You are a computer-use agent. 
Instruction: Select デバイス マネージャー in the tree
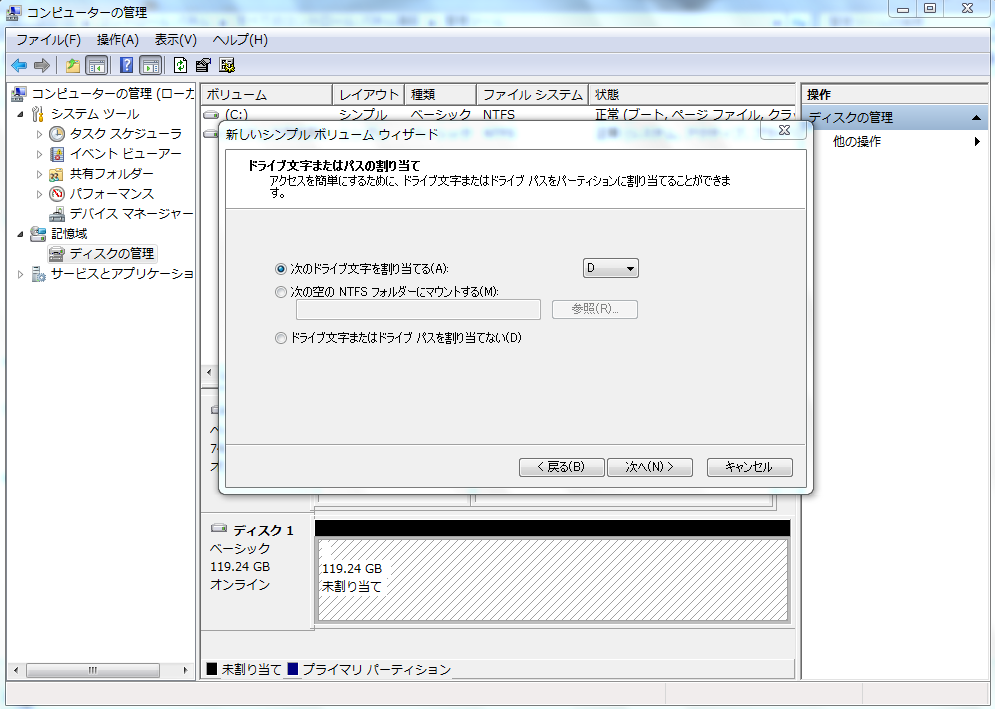131,214
